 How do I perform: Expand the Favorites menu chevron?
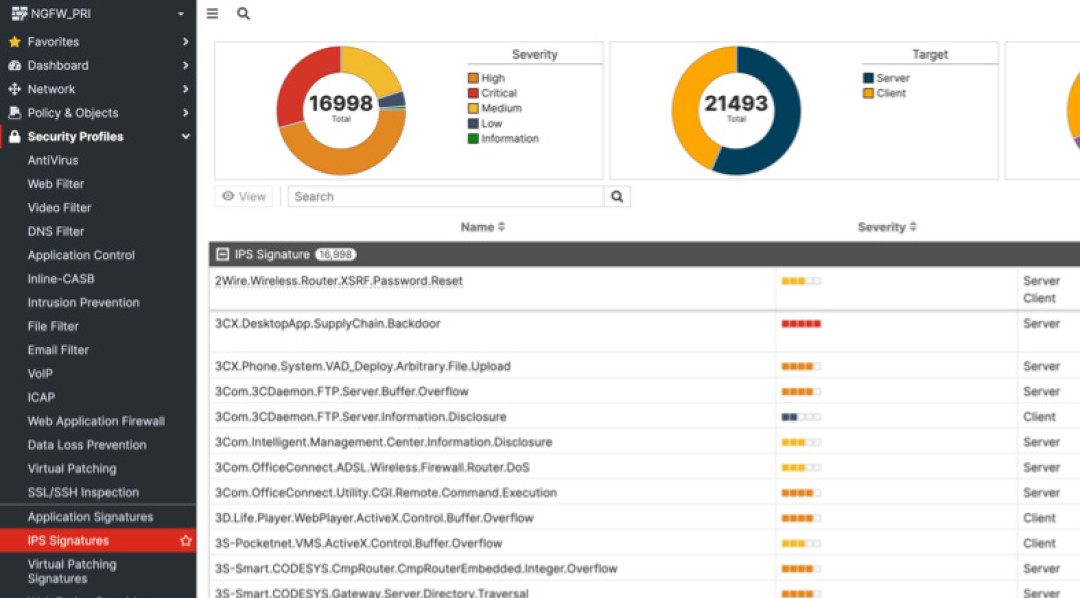click(185, 42)
